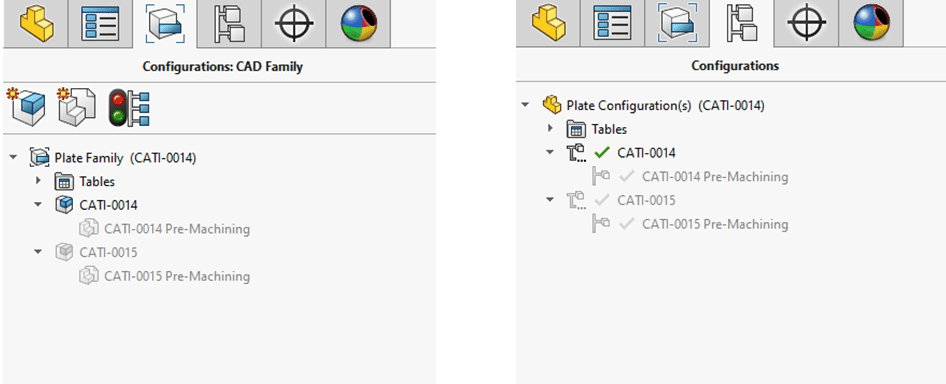
Task: Click the 'Configurations: CAD Family' header
Action: click(223, 66)
